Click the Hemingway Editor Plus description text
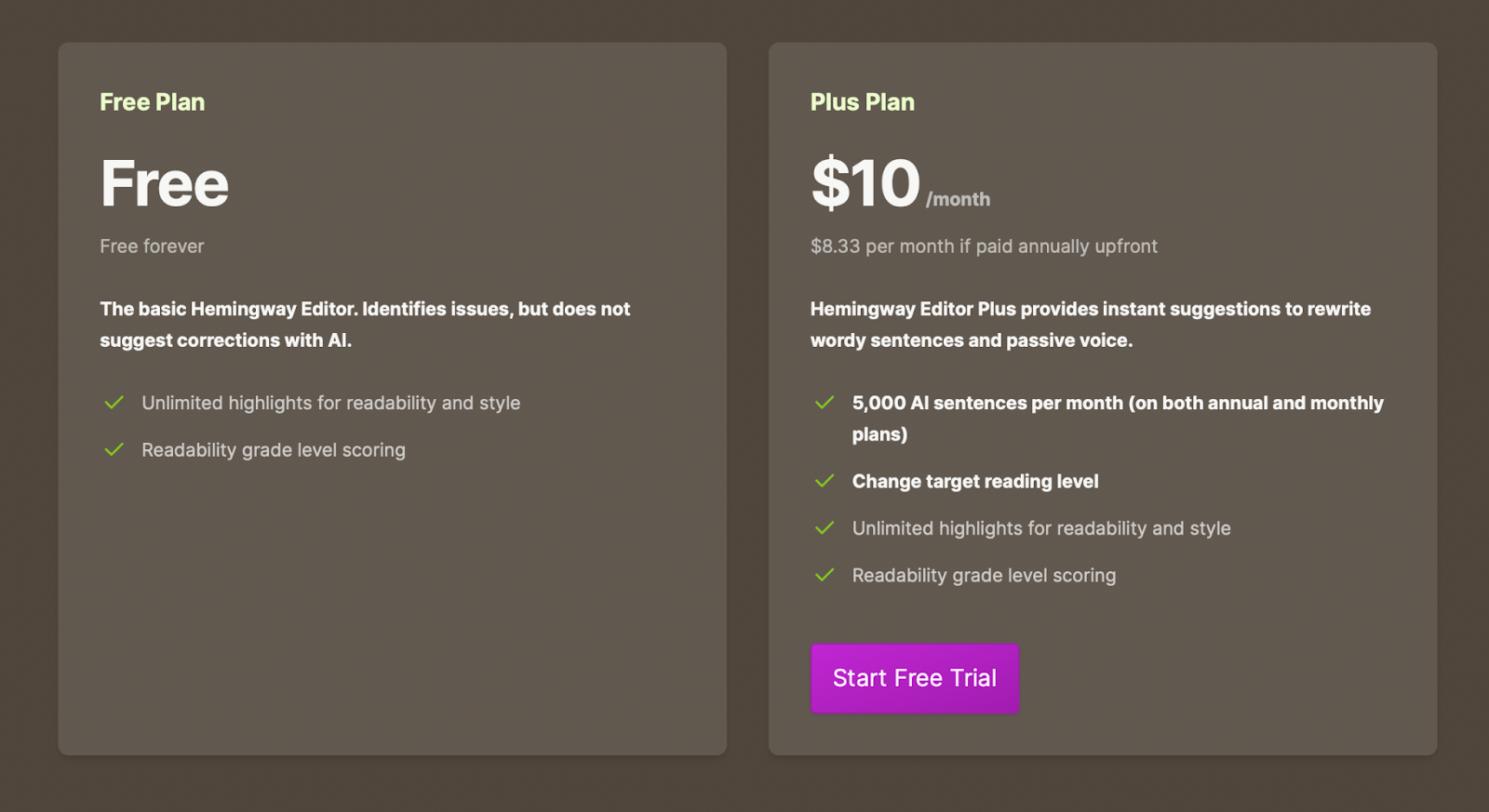The width and height of the screenshot is (1489, 812). (1091, 325)
